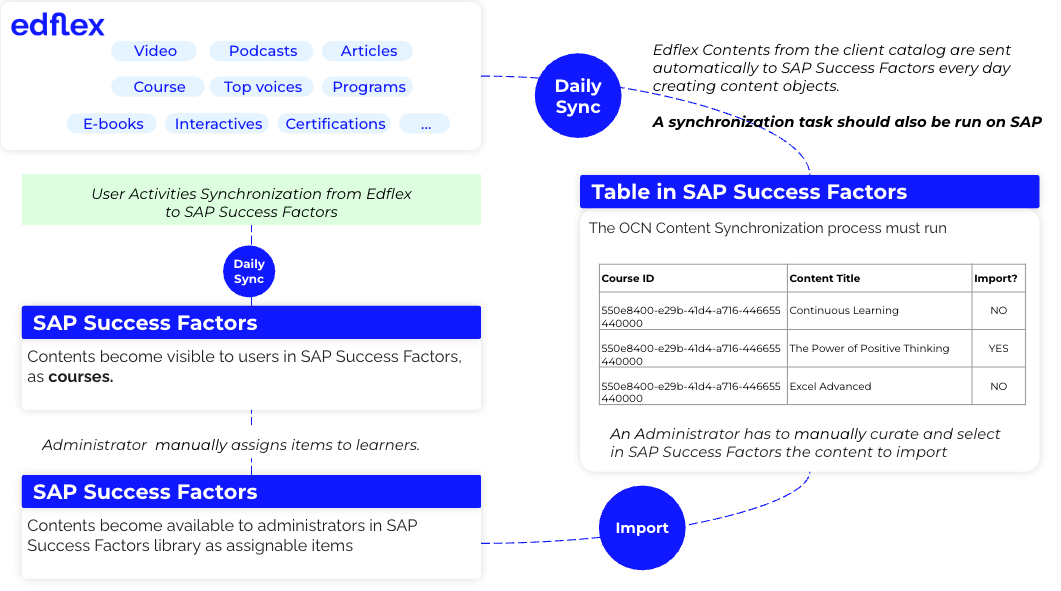
Task: Click the SAP Success Factors header above library text
Action: point(251,491)
